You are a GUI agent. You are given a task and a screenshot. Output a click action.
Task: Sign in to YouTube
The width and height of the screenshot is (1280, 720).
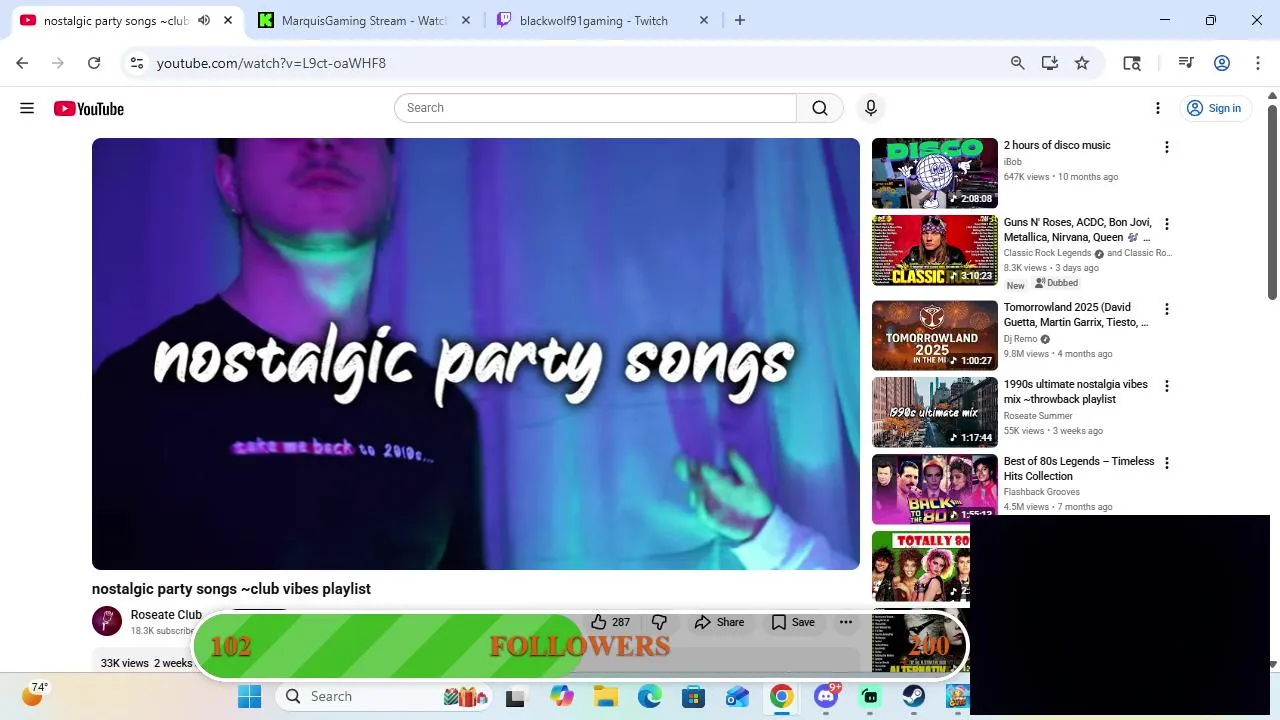click(x=1214, y=108)
